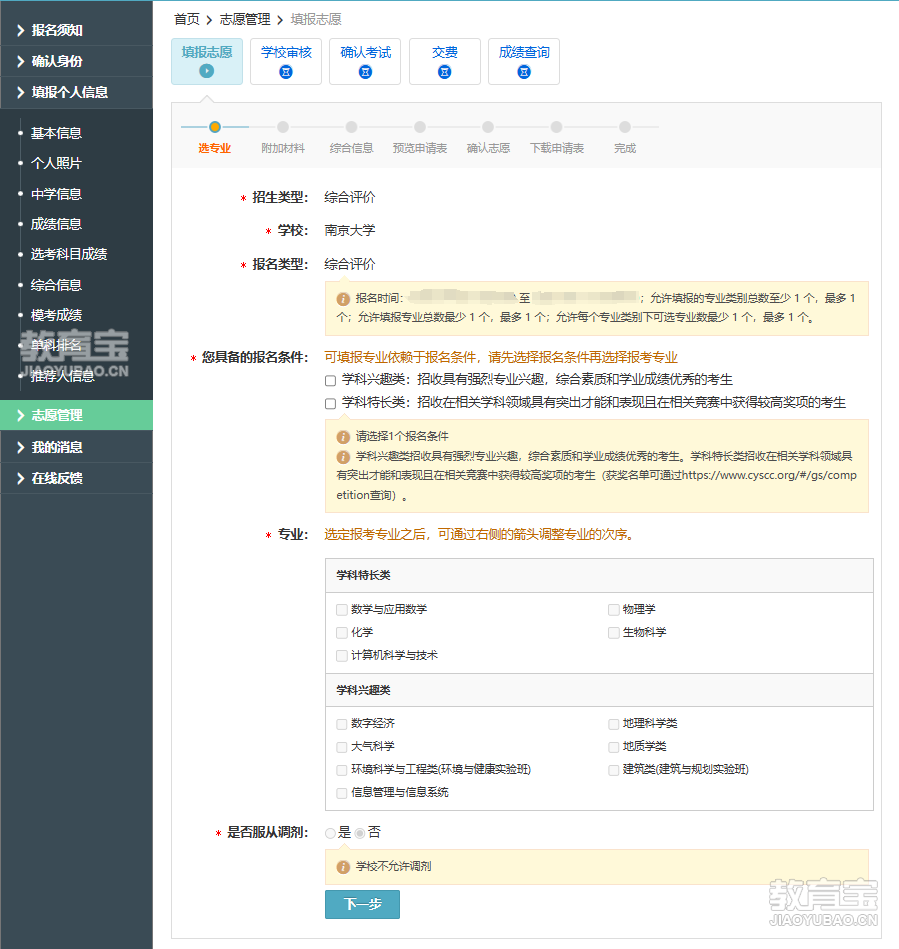The image size is (899, 949).
Task: Go to 首页 via breadcrumb
Action: coord(186,19)
